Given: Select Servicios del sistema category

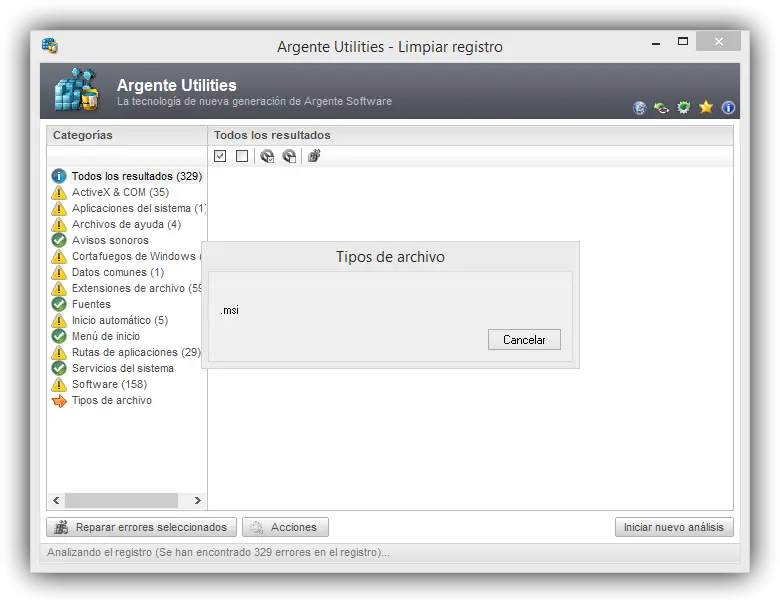Looking at the screenshot, I should tap(123, 368).
